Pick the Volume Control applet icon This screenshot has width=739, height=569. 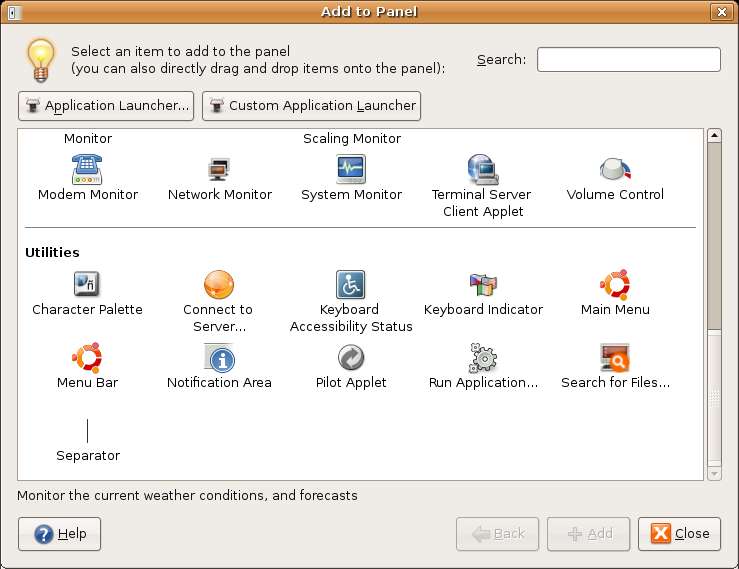(614, 168)
